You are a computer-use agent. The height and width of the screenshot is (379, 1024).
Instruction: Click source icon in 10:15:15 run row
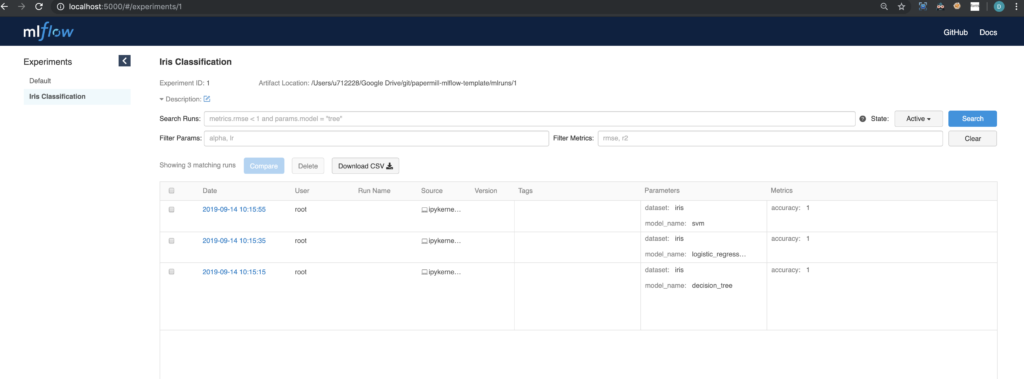(x=424, y=271)
